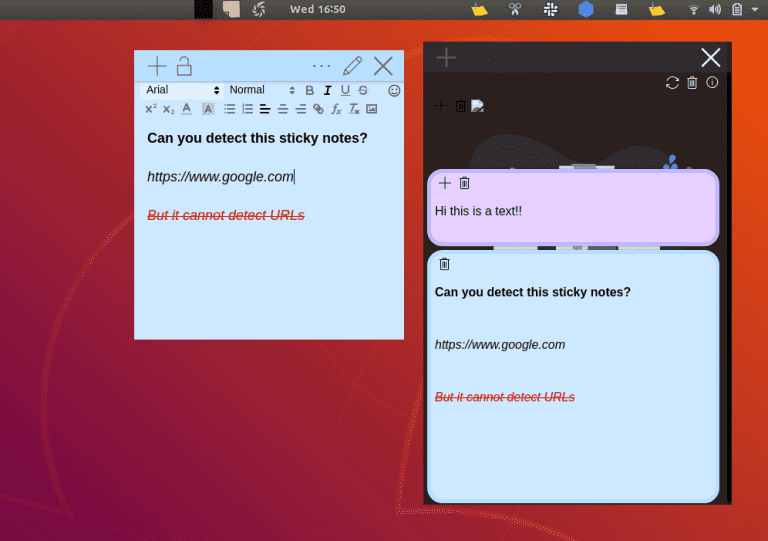Screen dimensions: 768x541
Task: Center align the text
Action: pos(283,109)
